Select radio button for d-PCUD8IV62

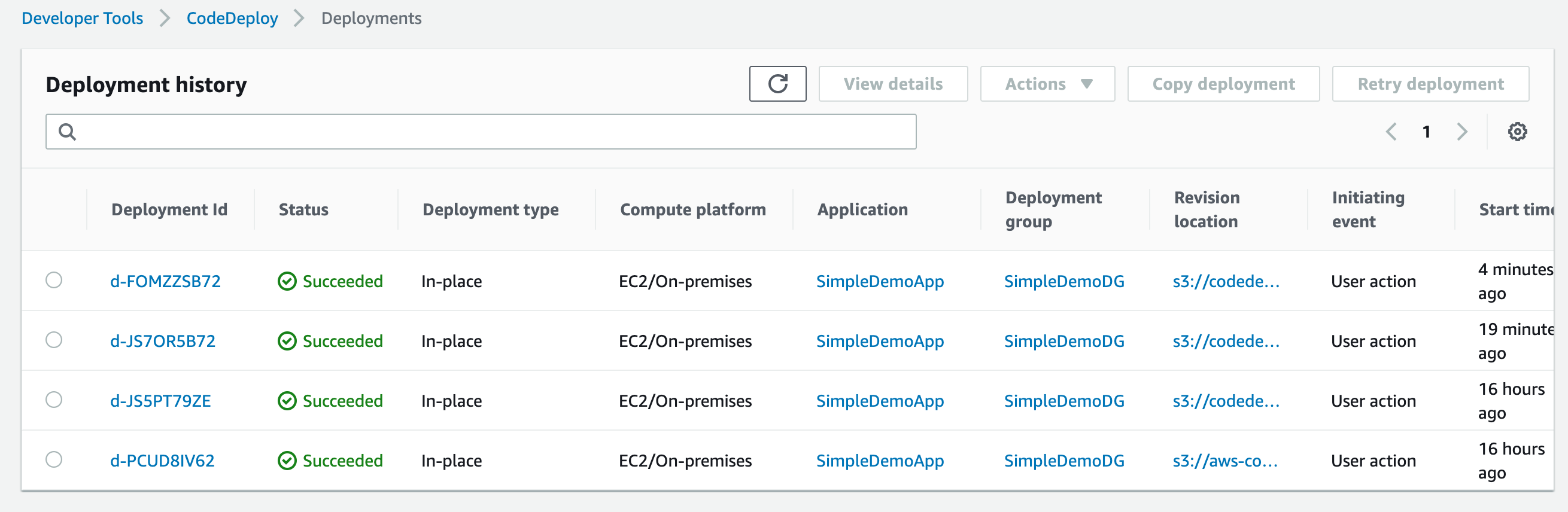pos(54,459)
